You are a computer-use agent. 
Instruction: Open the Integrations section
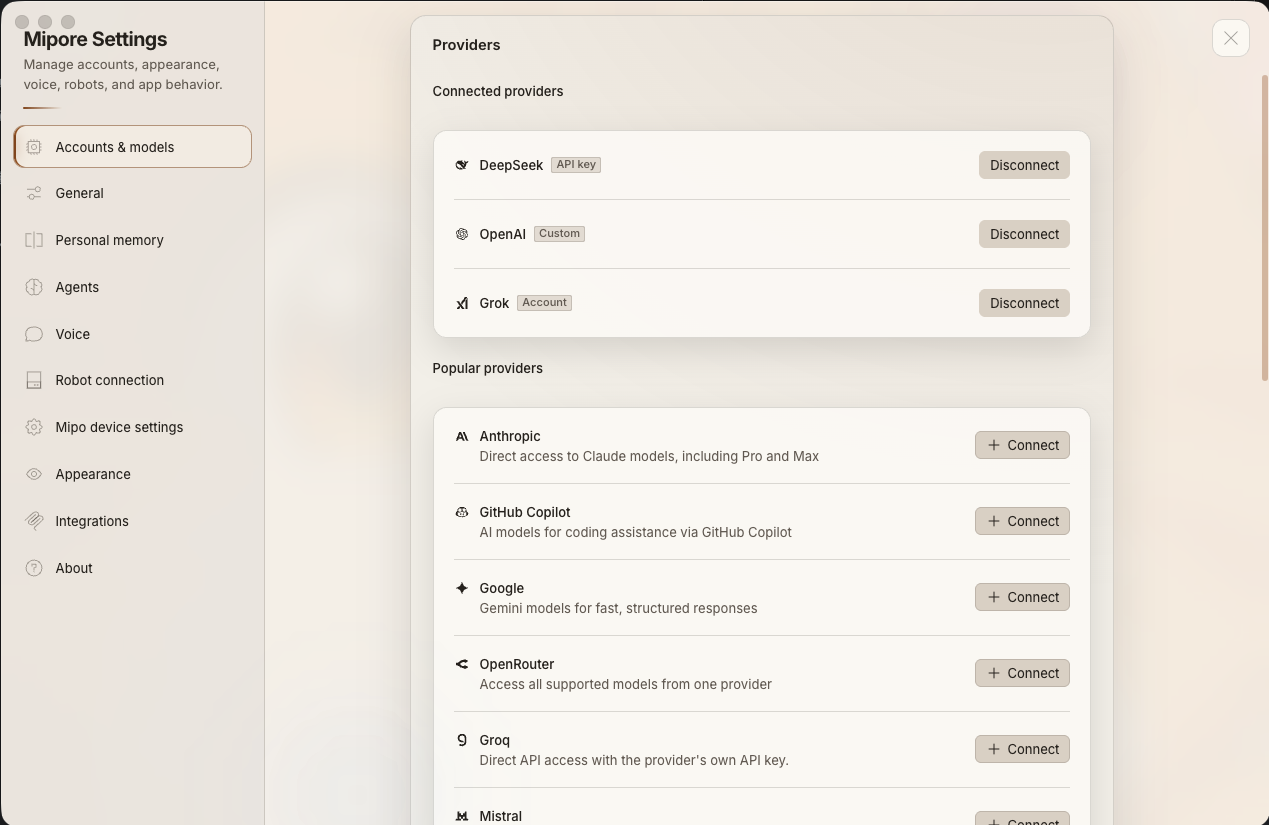[132, 521]
